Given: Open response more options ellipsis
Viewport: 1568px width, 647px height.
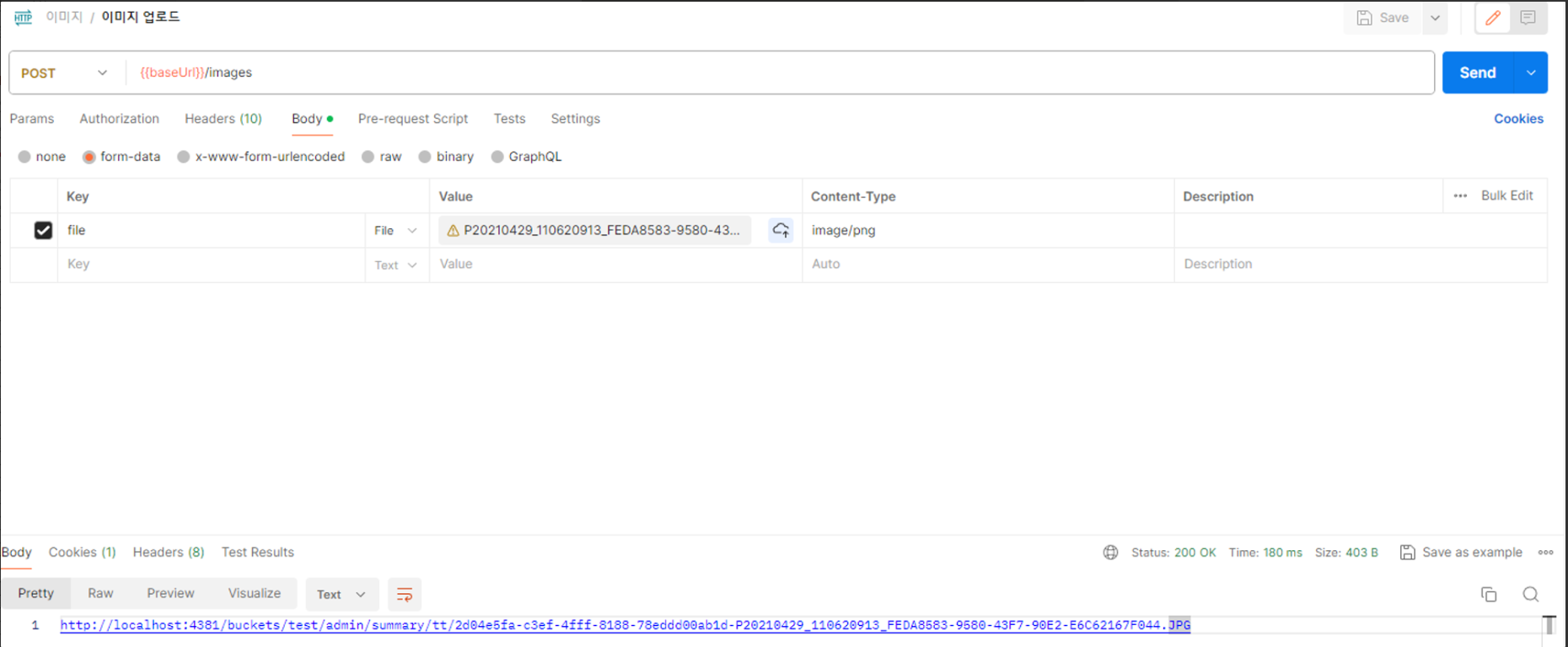Looking at the screenshot, I should (x=1545, y=553).
